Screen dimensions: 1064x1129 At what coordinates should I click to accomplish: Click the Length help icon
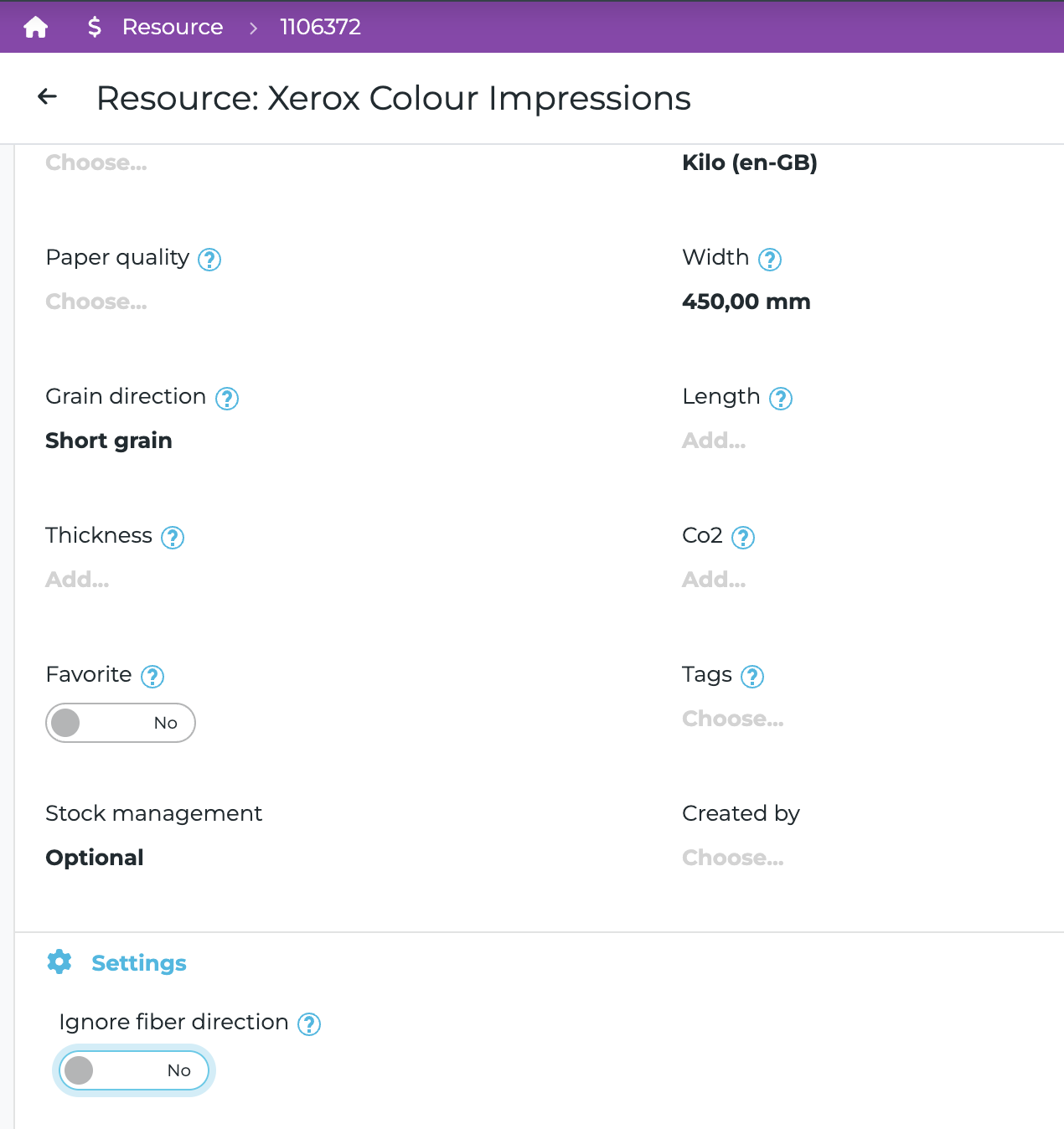[781, 399]
